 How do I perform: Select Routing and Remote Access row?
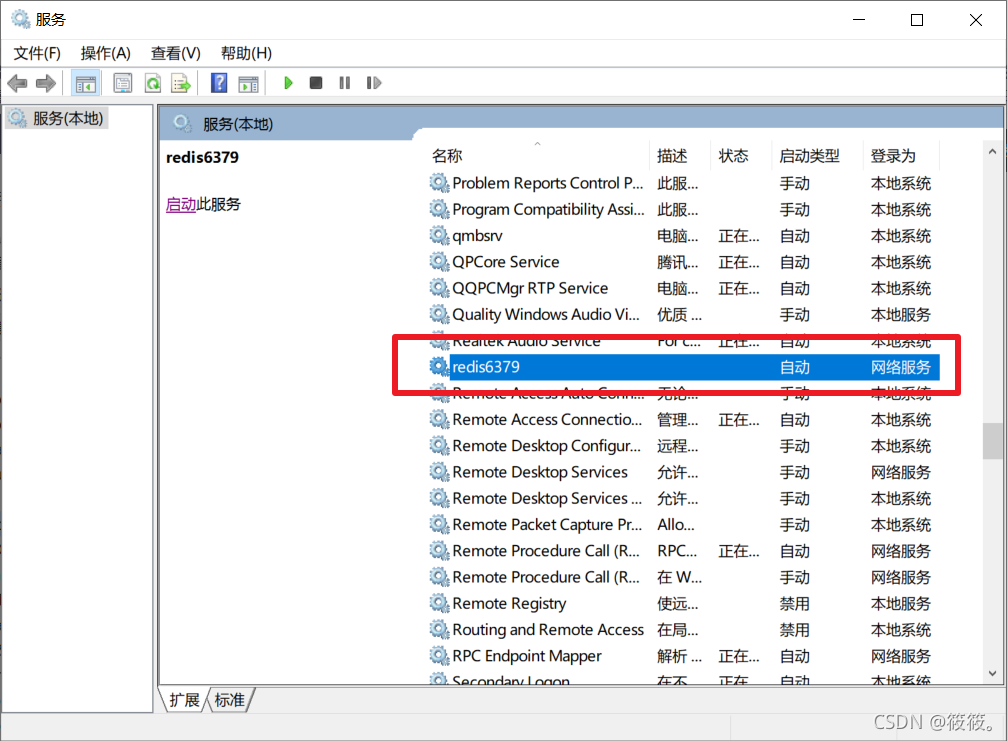click(x=684, y=630)
